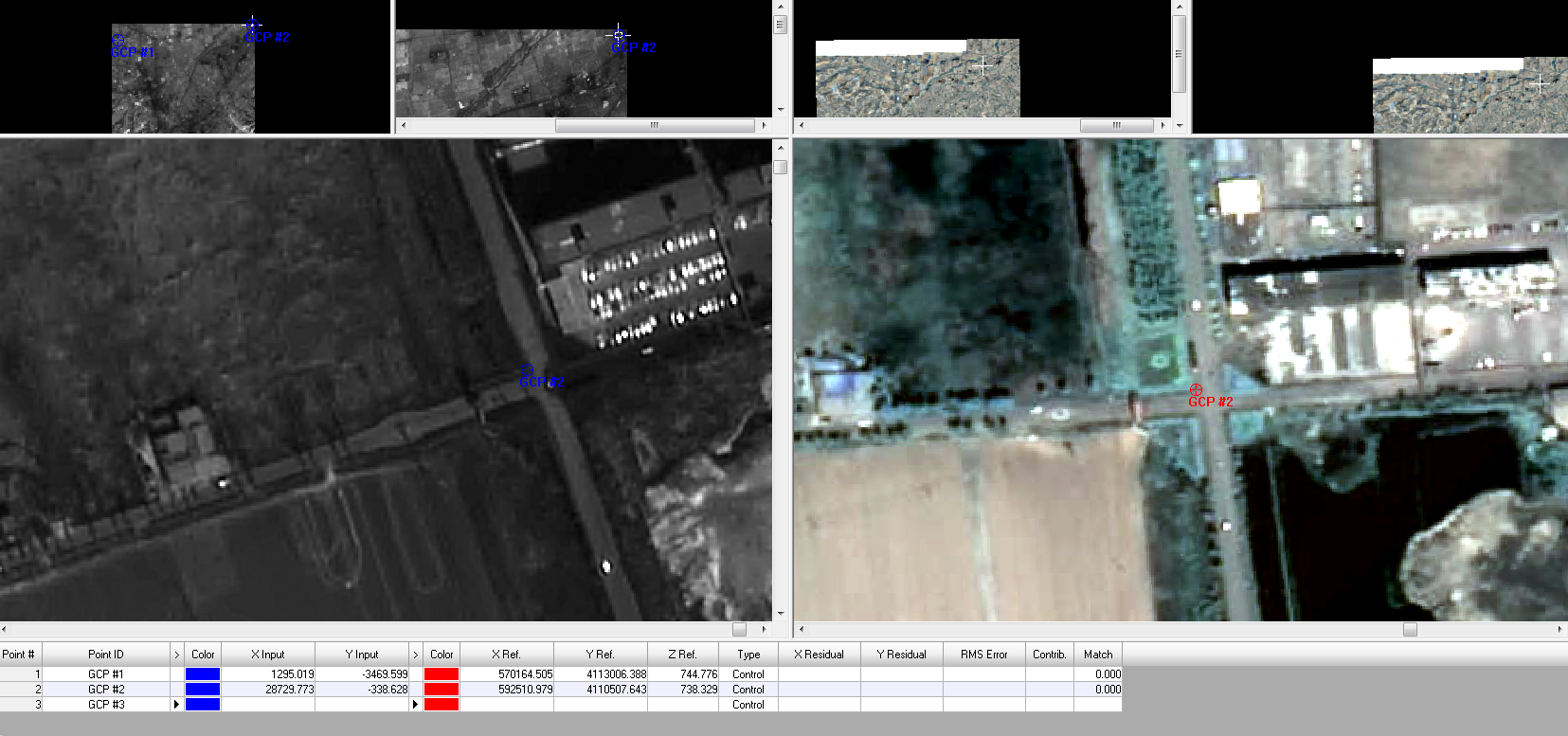The image size is (1568, 736).
Task: Click the vertical scrollbar thumb of the grayscale main view
Action: click(x=781, y=168)
